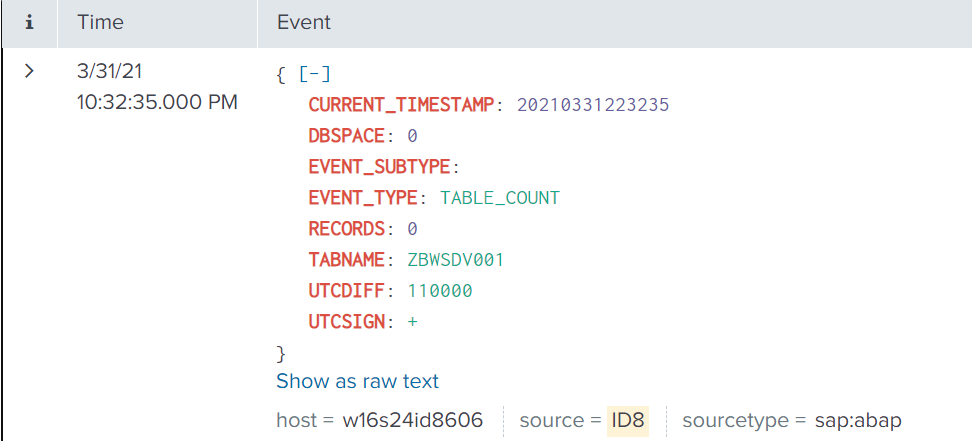The height and width of the screenshot is (441, 972).
Task: Select the DBSPACE value 0
Action: click(x=412, y=136)
